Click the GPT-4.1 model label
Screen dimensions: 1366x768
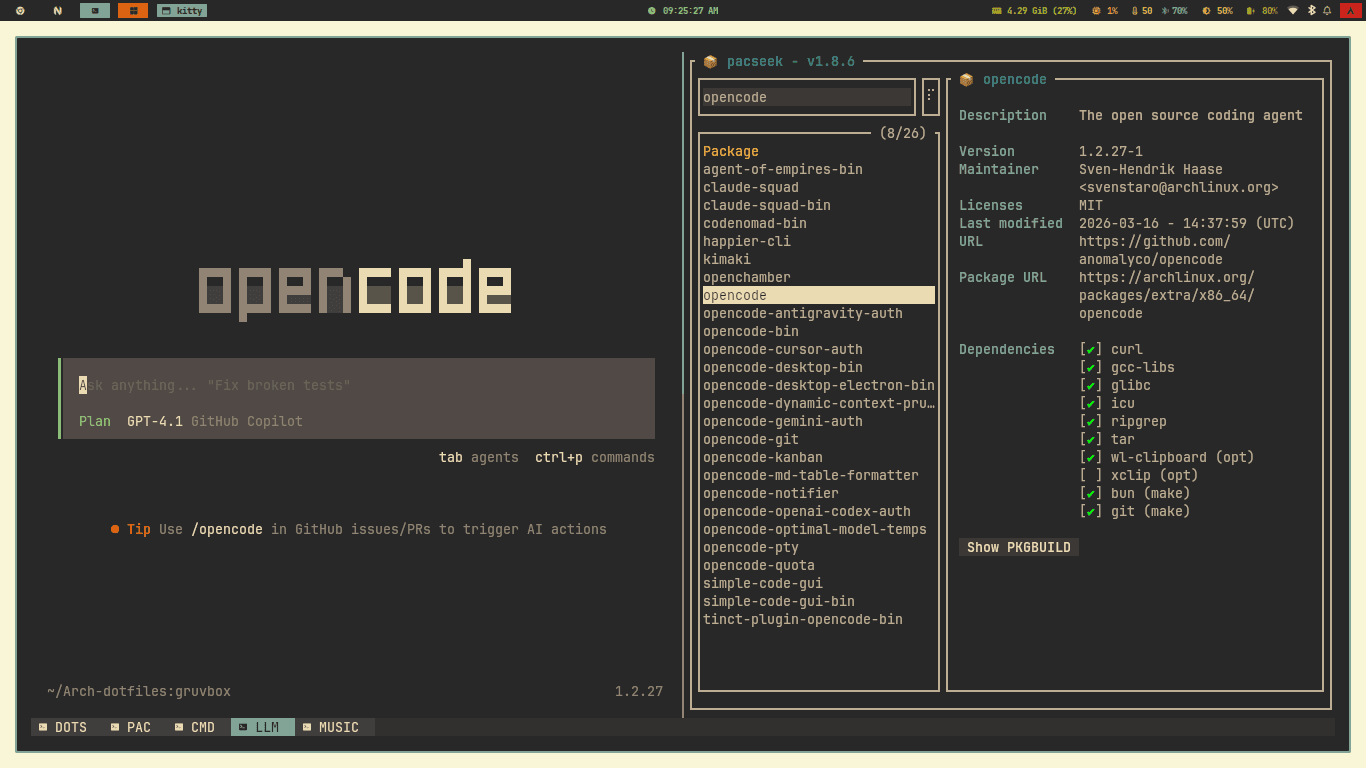[155, 421]
